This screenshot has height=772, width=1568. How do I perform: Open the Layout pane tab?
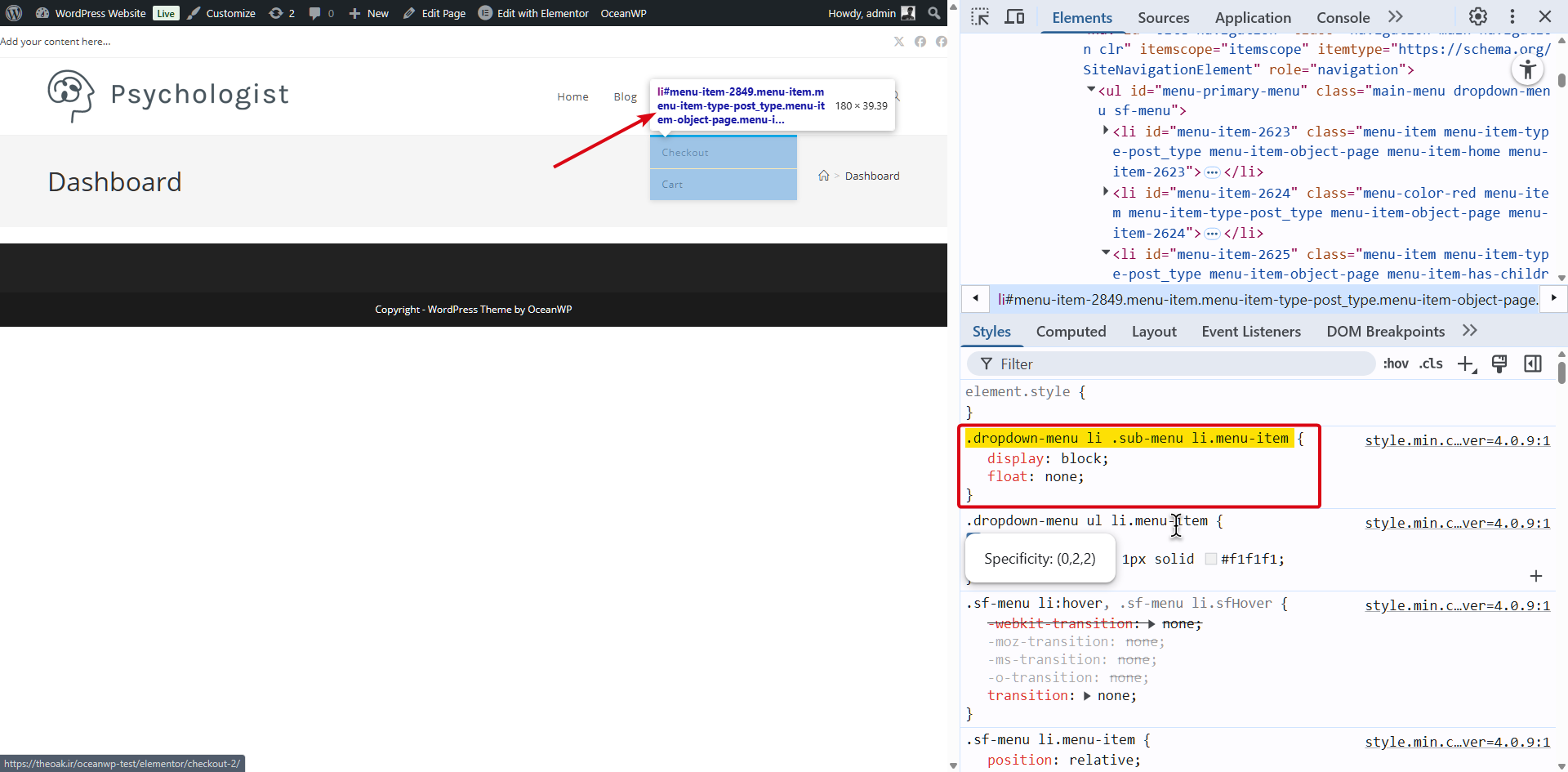click(x=1154, y=332)
